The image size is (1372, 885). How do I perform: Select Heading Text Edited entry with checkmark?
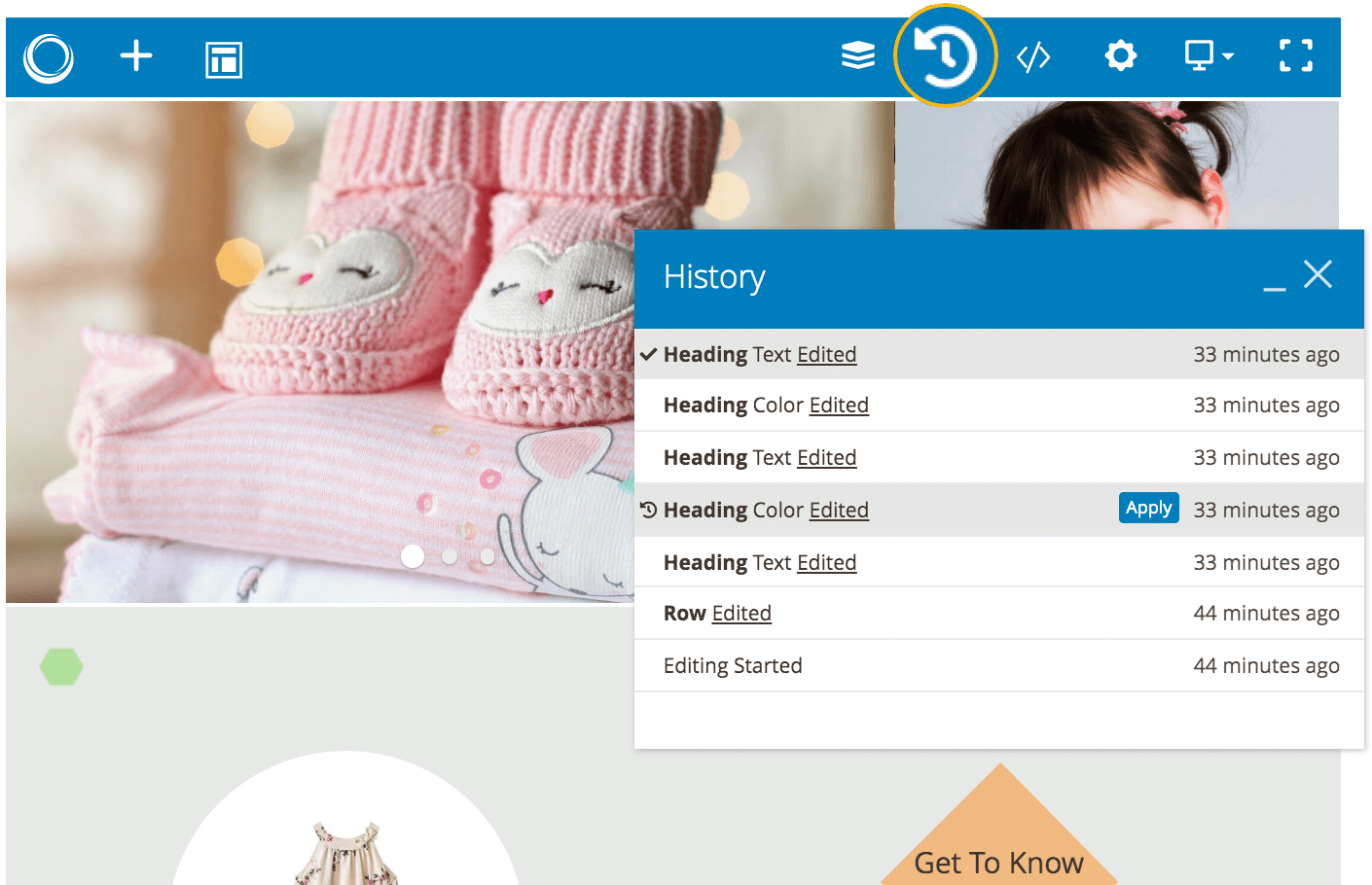pos(999,354)
